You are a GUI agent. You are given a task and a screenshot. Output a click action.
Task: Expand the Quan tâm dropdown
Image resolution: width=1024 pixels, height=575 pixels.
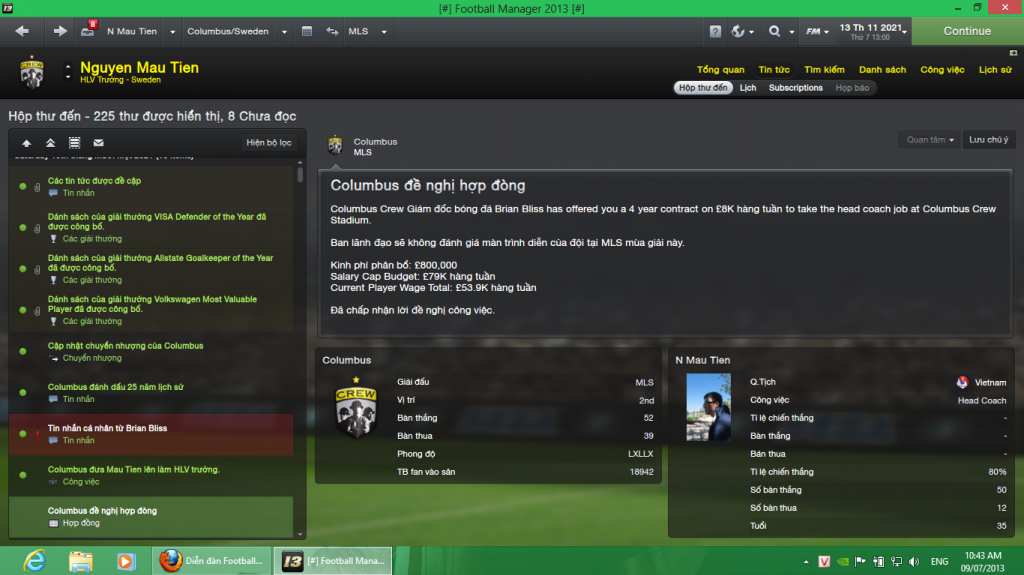[929, 140]
